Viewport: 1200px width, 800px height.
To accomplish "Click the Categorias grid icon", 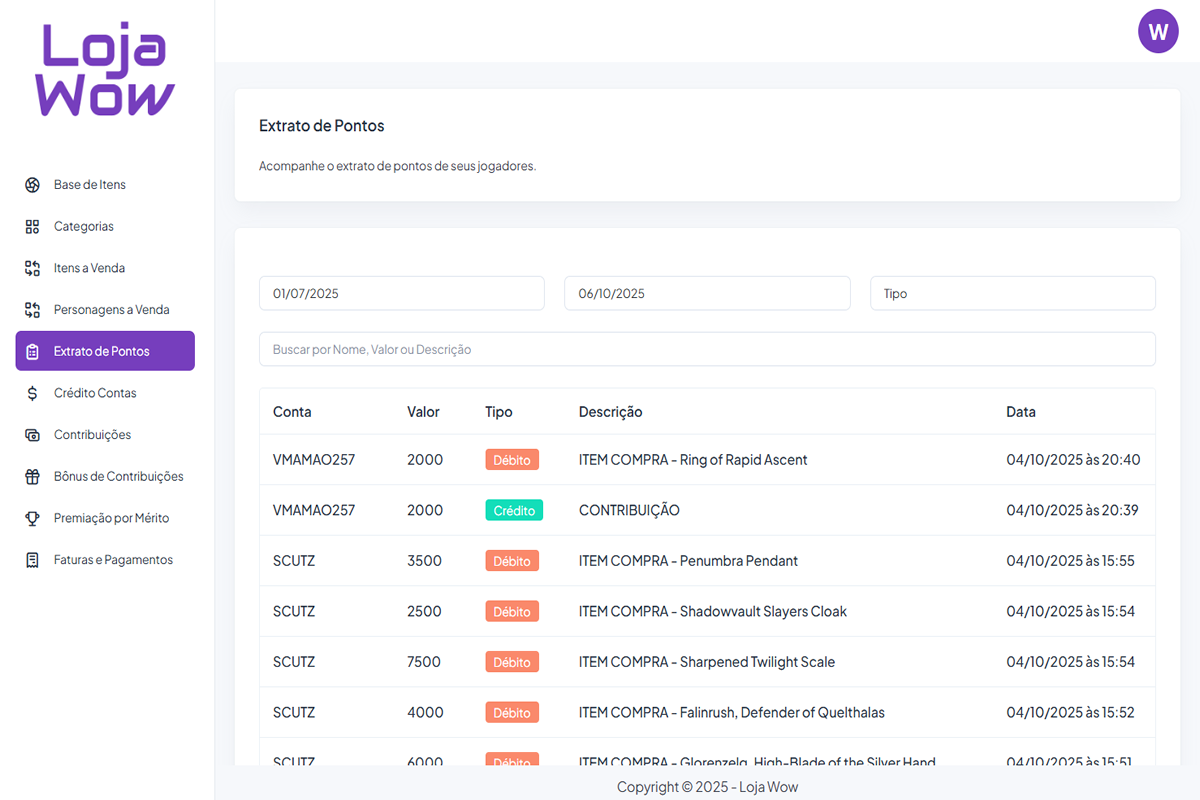I will click(32, 227).
